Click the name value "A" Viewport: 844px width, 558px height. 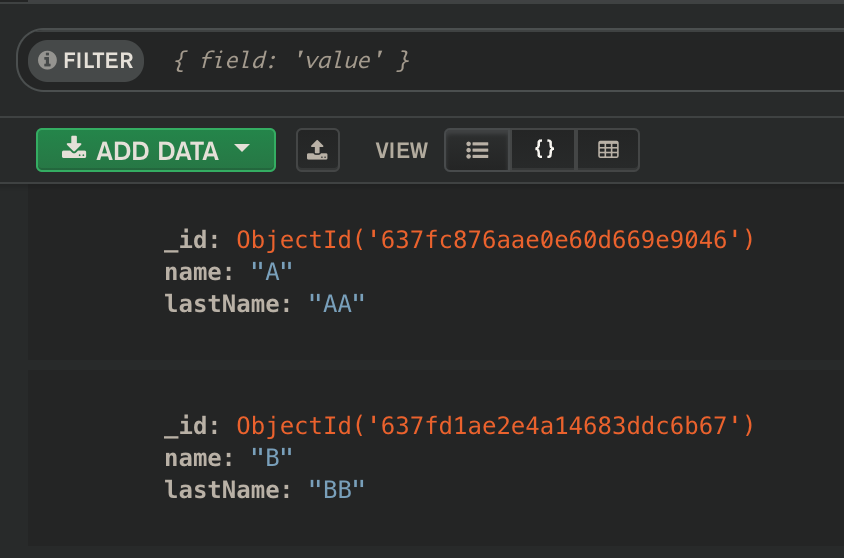(x=272, y=272)
